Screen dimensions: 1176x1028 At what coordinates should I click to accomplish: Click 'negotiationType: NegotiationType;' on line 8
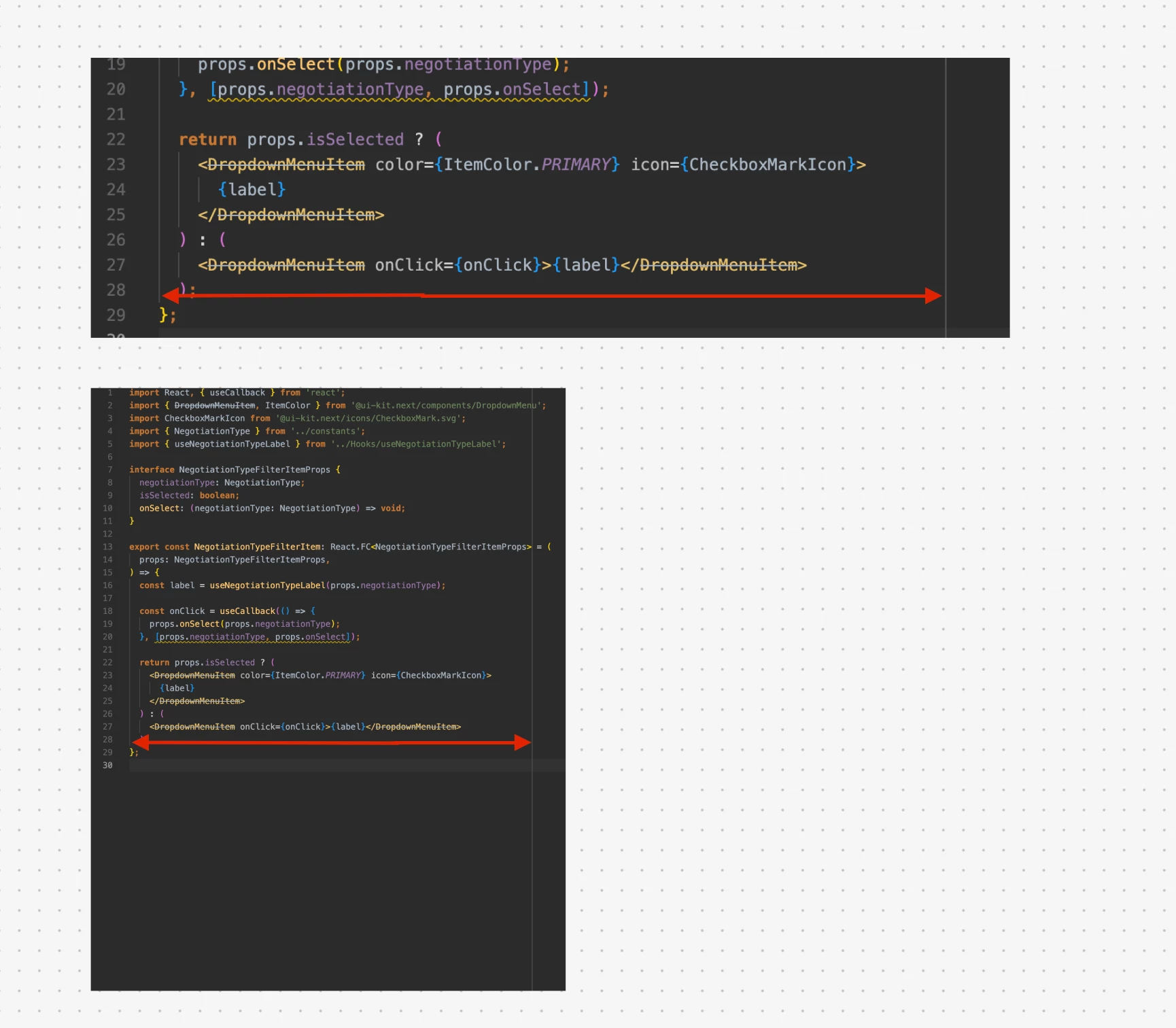click(222, 483)
